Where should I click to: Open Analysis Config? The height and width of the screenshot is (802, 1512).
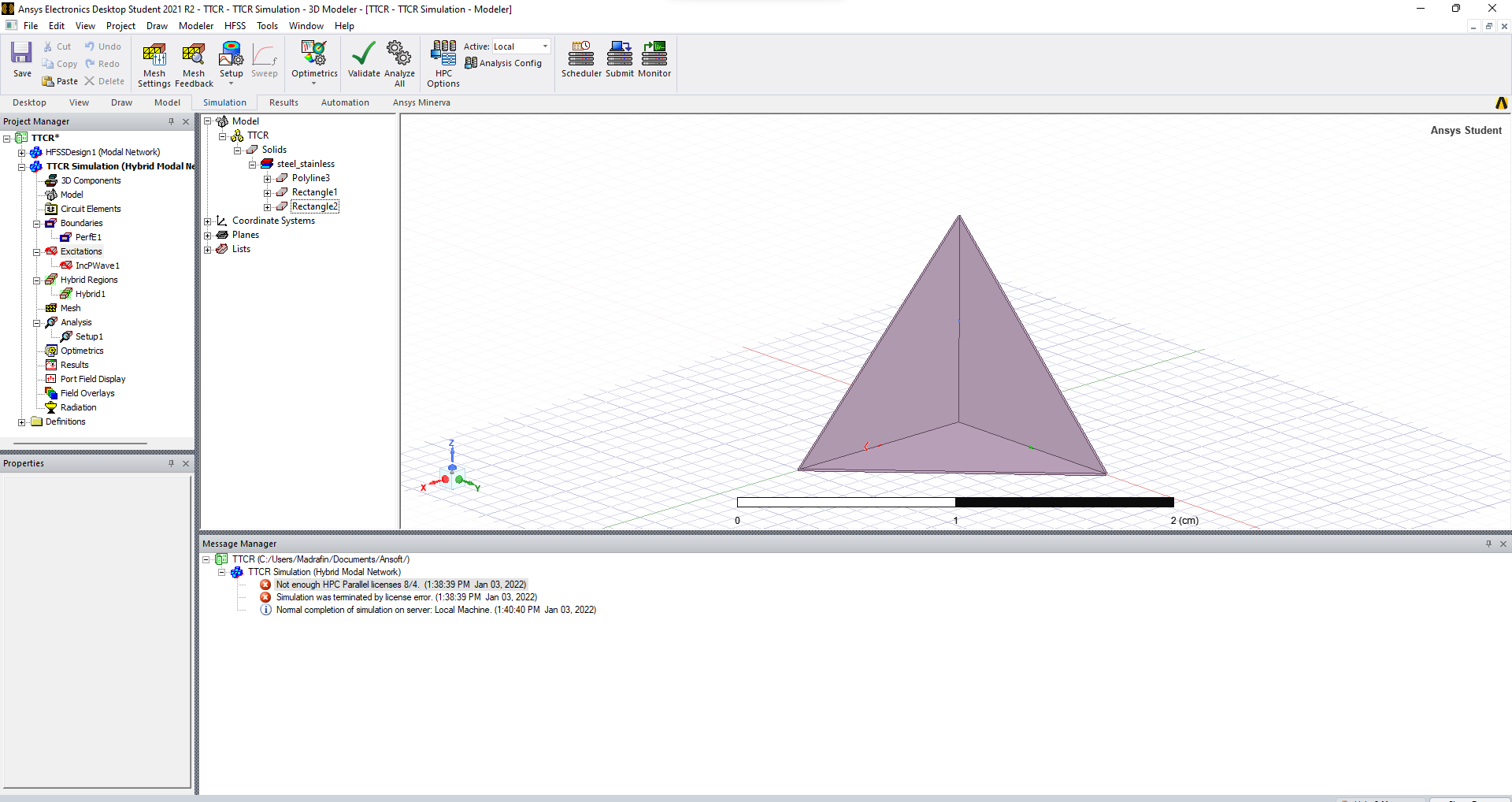click(x=503, y=63)
